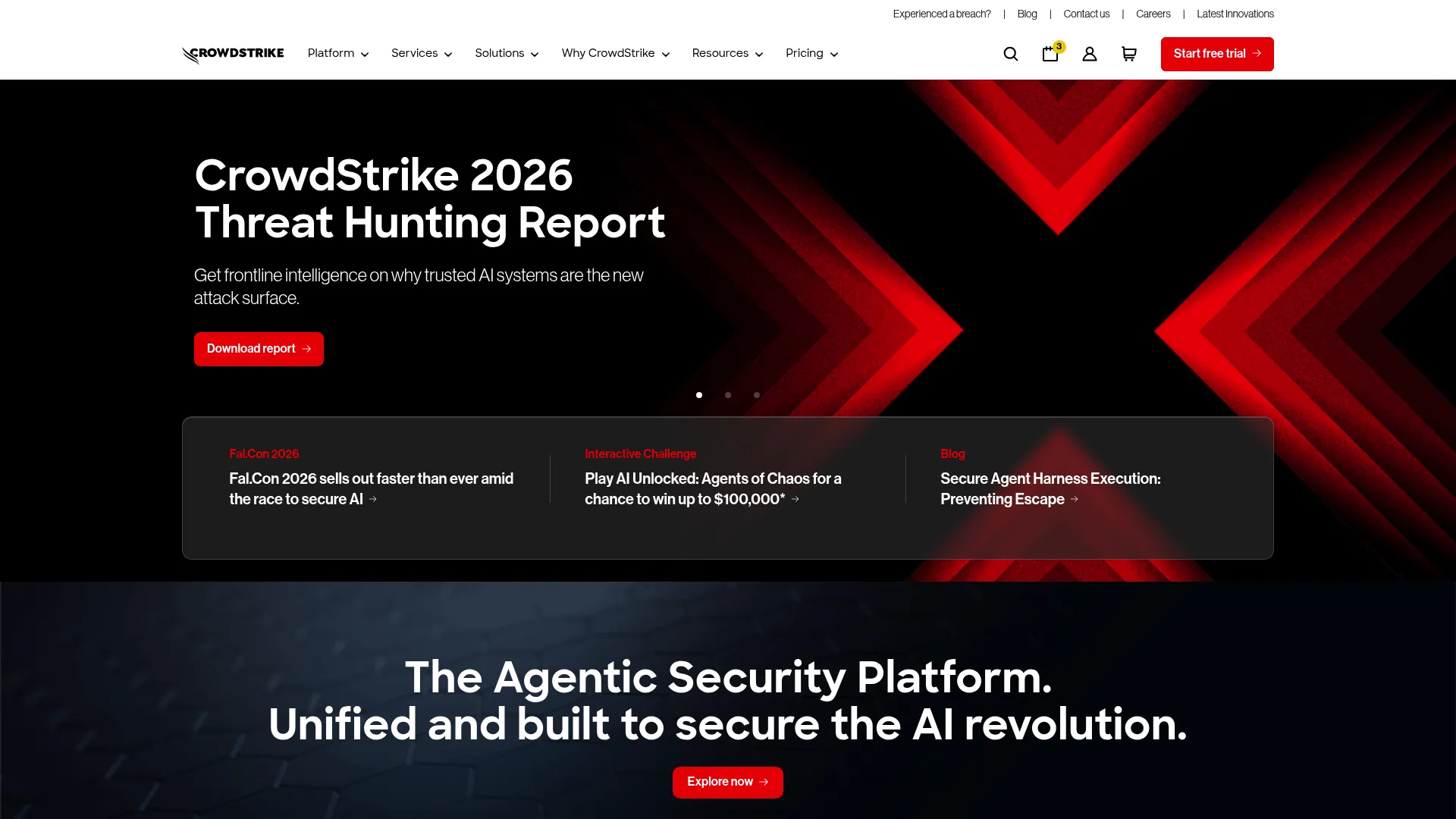Screen dimensions: 1456x819
Task: Expand the Resources menu
Action: tap(727, 53)
